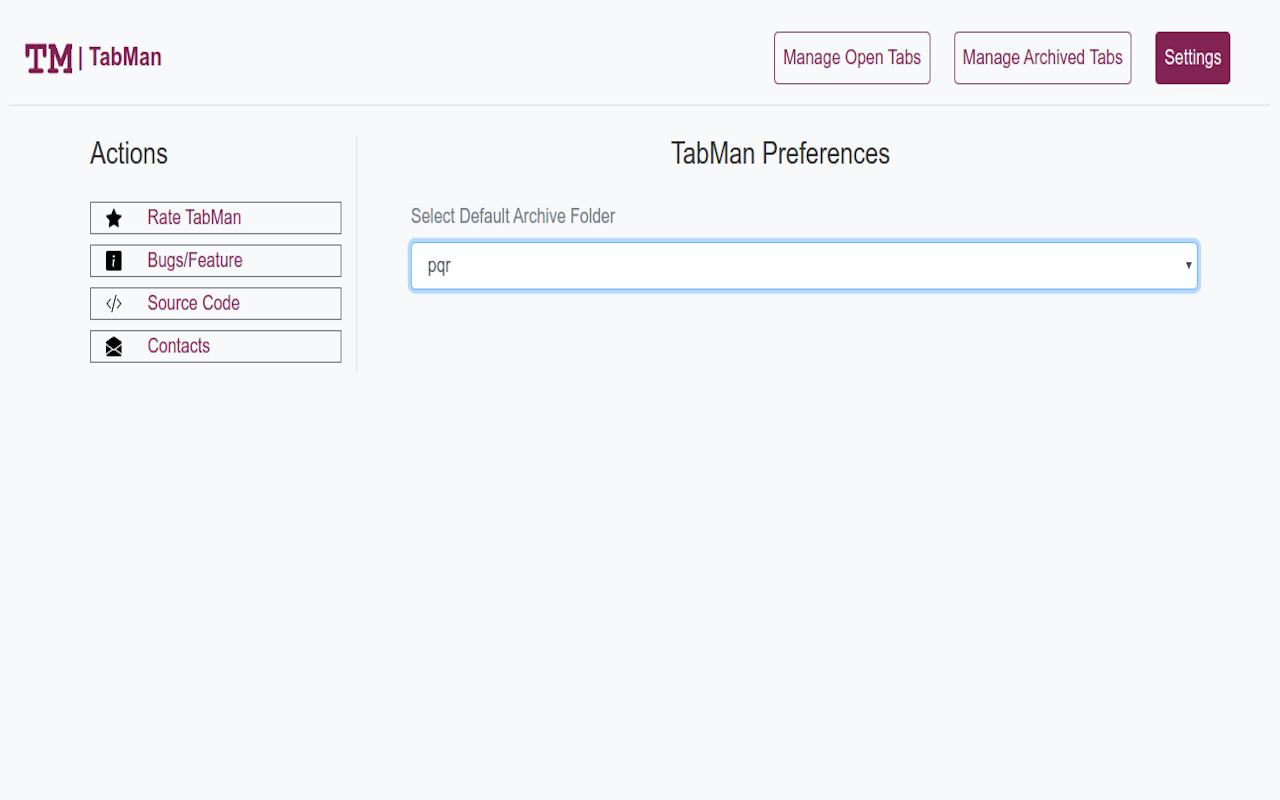
Task: Open the Settings view
Action: pyautogui.click(x=1192, y=57)
